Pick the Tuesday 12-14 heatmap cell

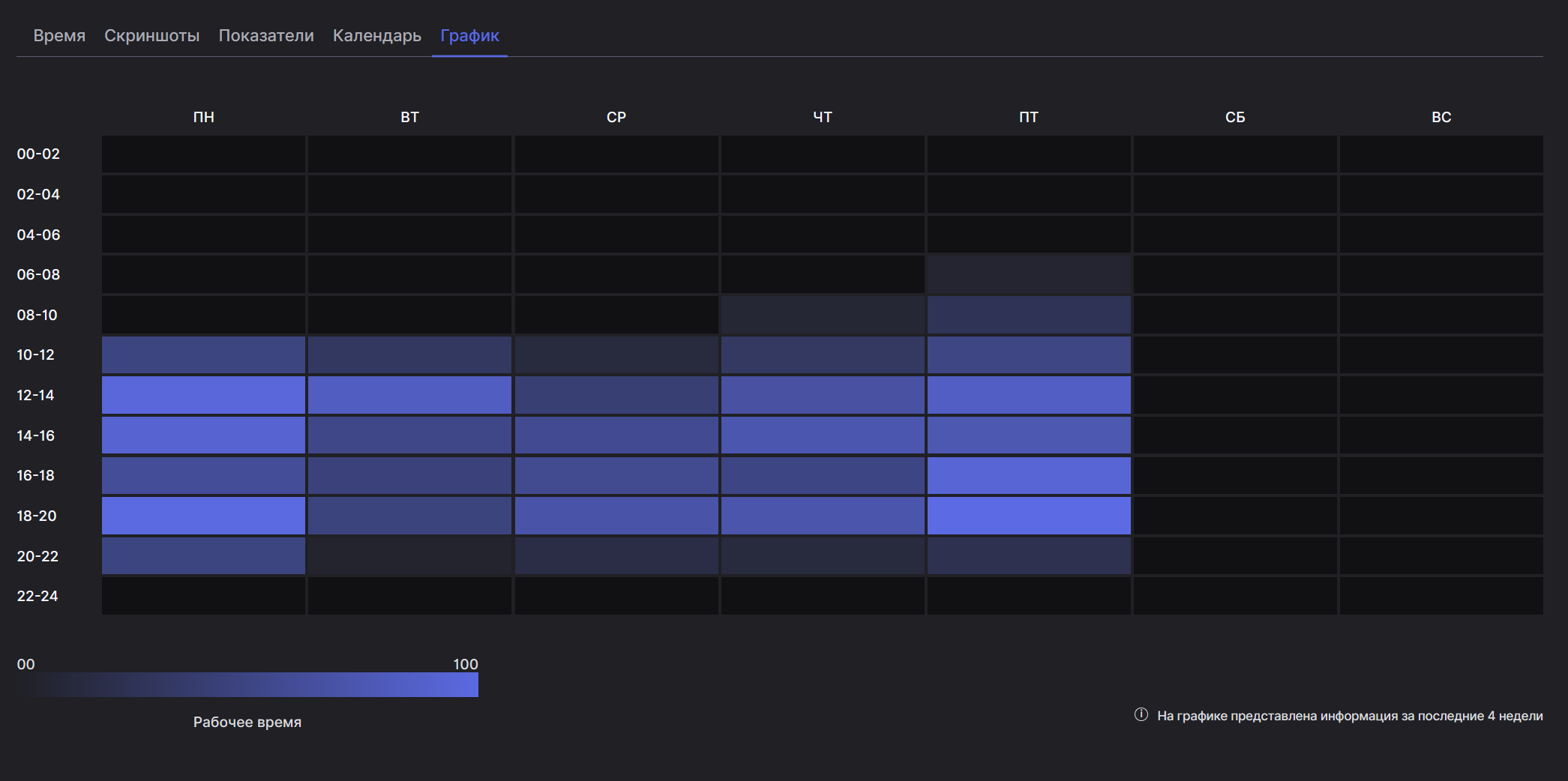click(x=409, y=395)
